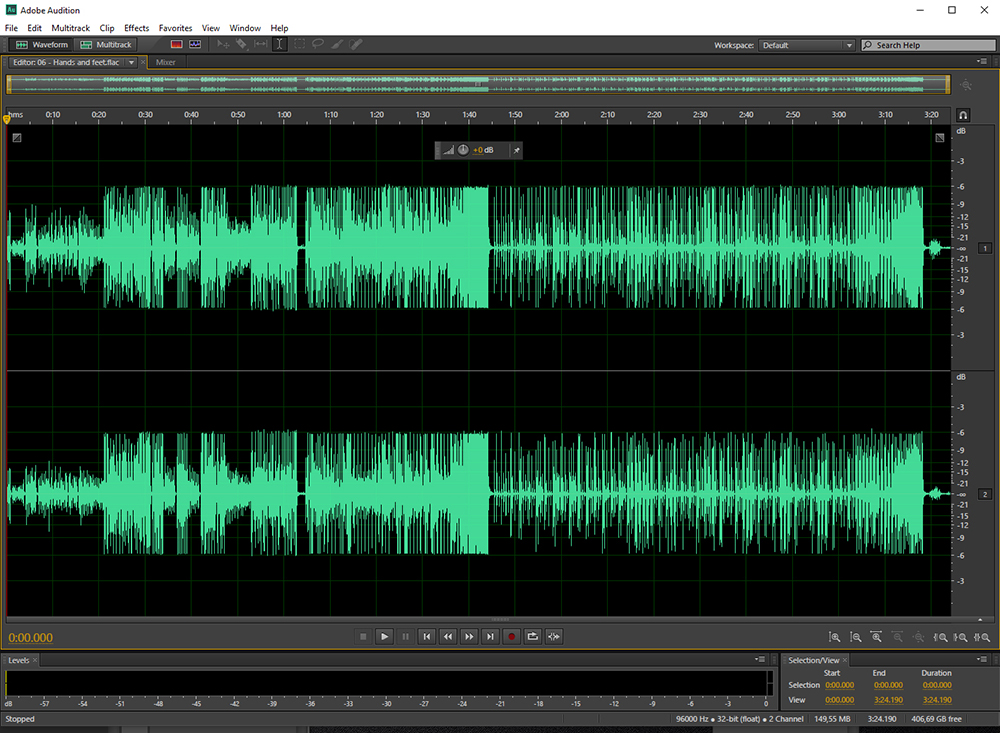Viewport: 1000px width, 733px height.
Task: Toggle Loop Playback button
Action: 533,636
